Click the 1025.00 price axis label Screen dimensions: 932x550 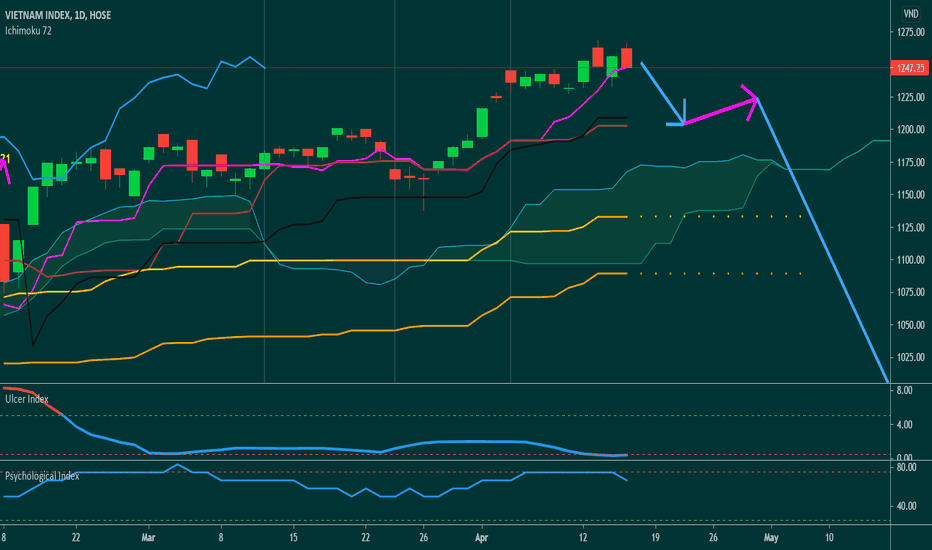(x=911, y=357)
